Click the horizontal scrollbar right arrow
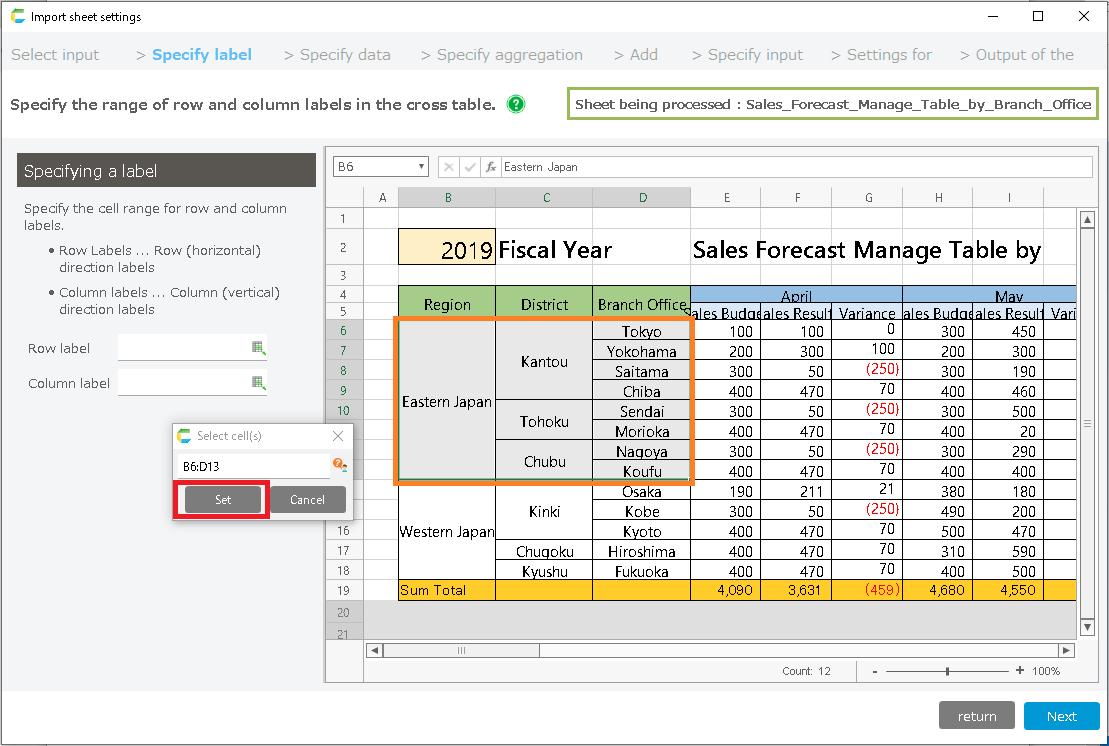 point(1067,650)
